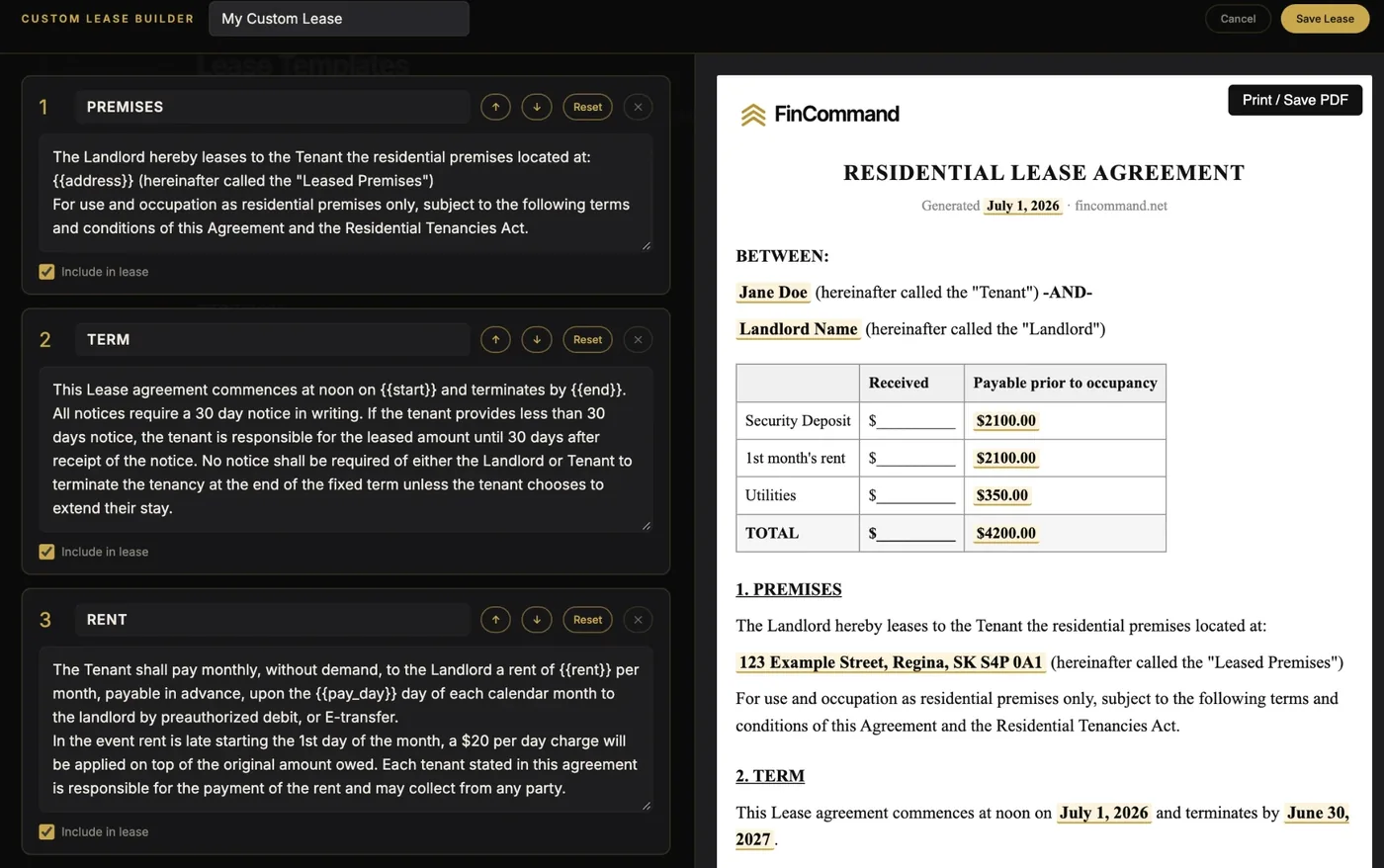This screenshot has width=1384, height=868.
Task: Click the tenant name Jane Doe
Action: 773,293
